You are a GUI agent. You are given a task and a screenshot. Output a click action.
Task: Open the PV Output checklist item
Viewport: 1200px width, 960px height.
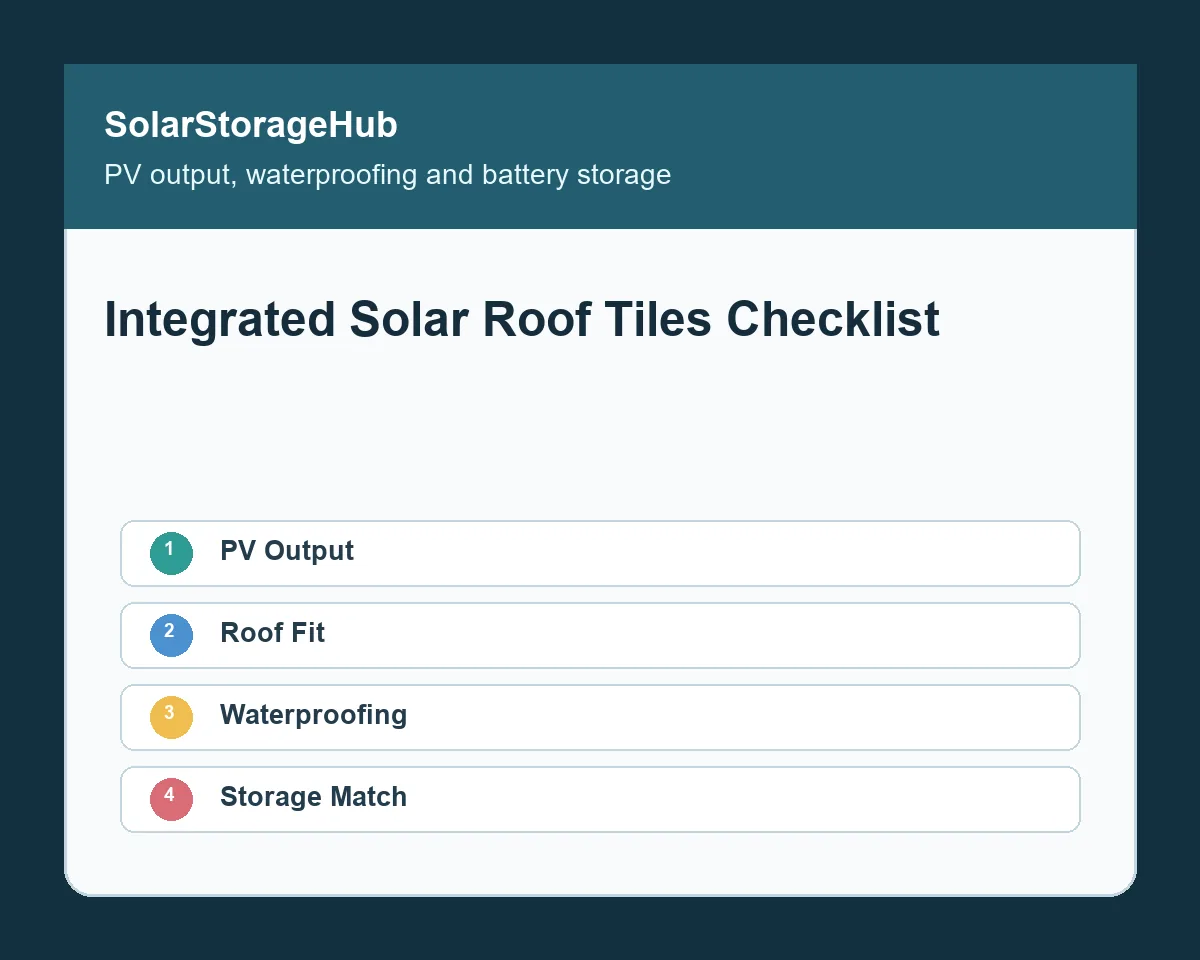(x=600, y=553)
